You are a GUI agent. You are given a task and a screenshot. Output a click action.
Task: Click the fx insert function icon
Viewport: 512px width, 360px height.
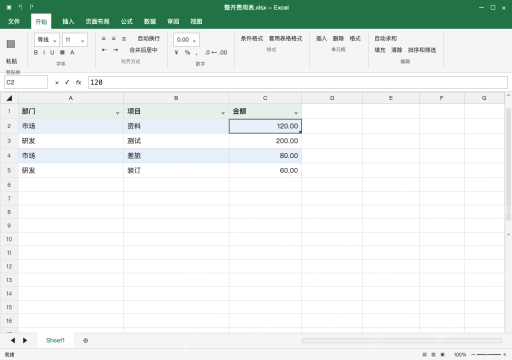pyautogui.click(x=78, y=82)
